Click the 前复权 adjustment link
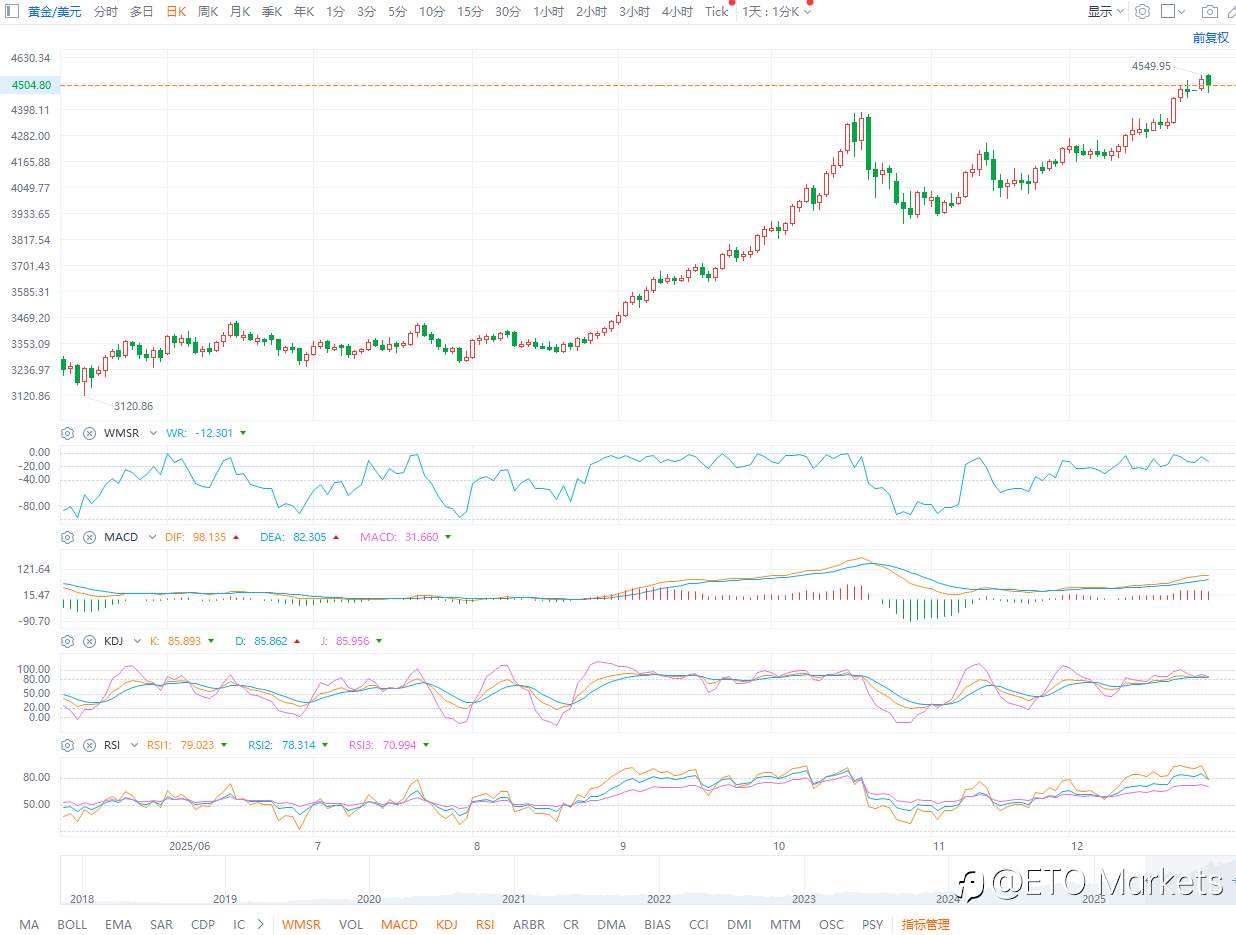1236x935 pixels. point(1210,38)
